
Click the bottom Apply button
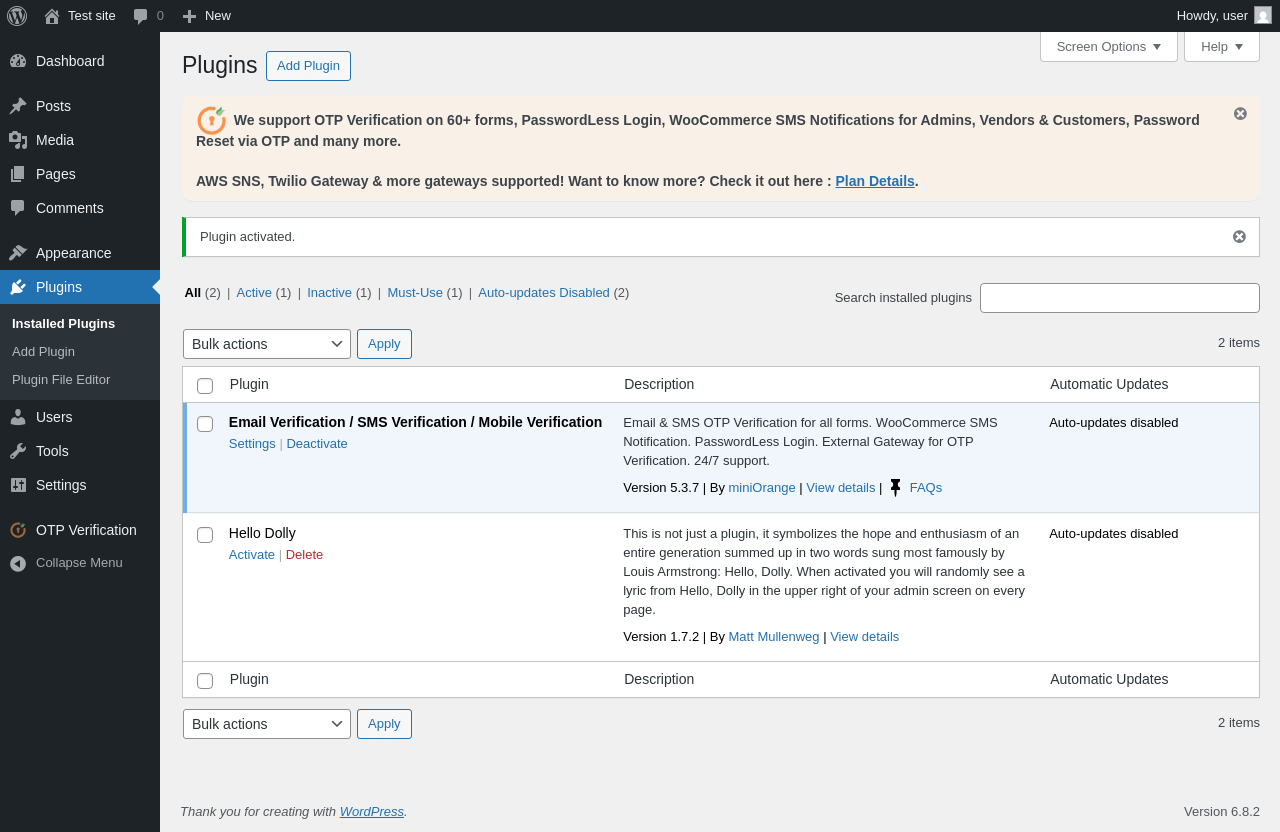(x=384, y=724)
